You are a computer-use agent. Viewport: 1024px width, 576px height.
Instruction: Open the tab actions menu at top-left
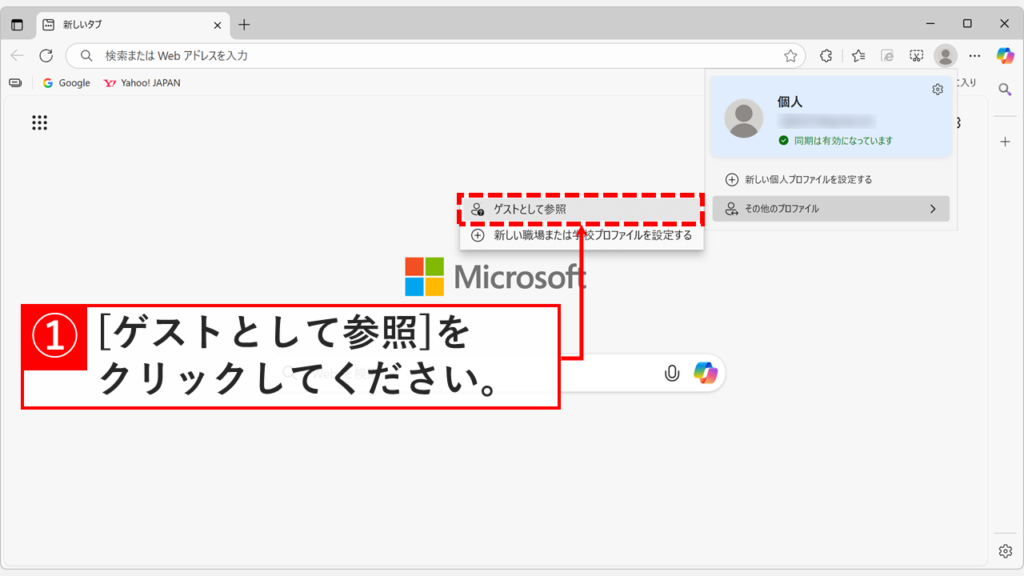pyautogui.click(x=16, y=24)
